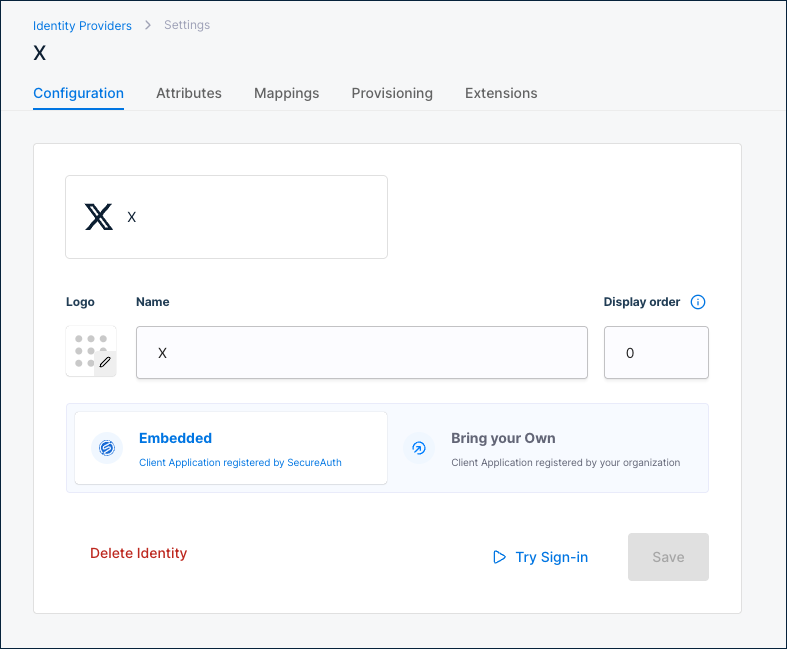Click the Display order info icon
The height and width of the screenshot is (649, 787).
[698, 302]
